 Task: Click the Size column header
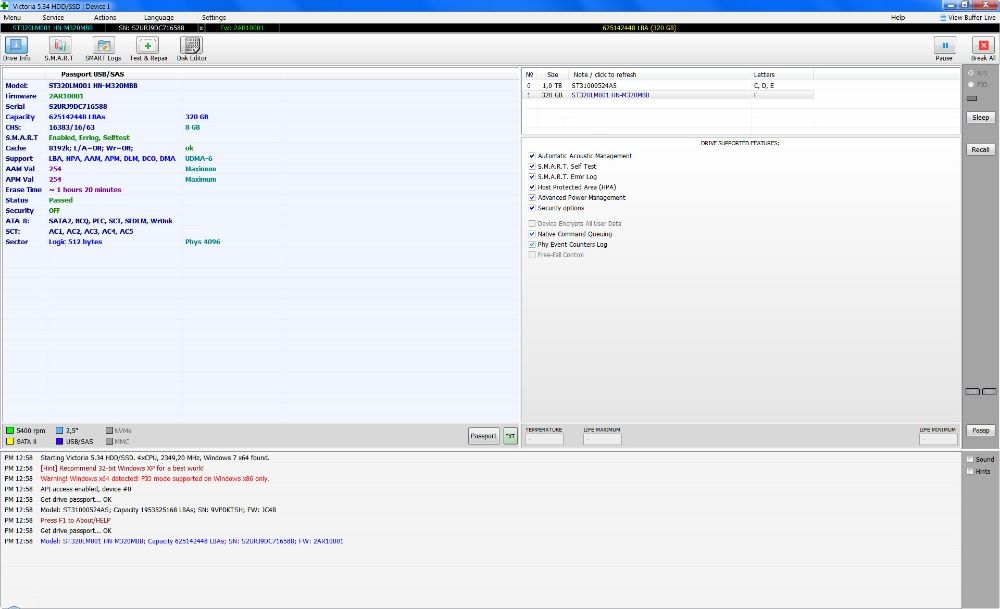(552, 75)
